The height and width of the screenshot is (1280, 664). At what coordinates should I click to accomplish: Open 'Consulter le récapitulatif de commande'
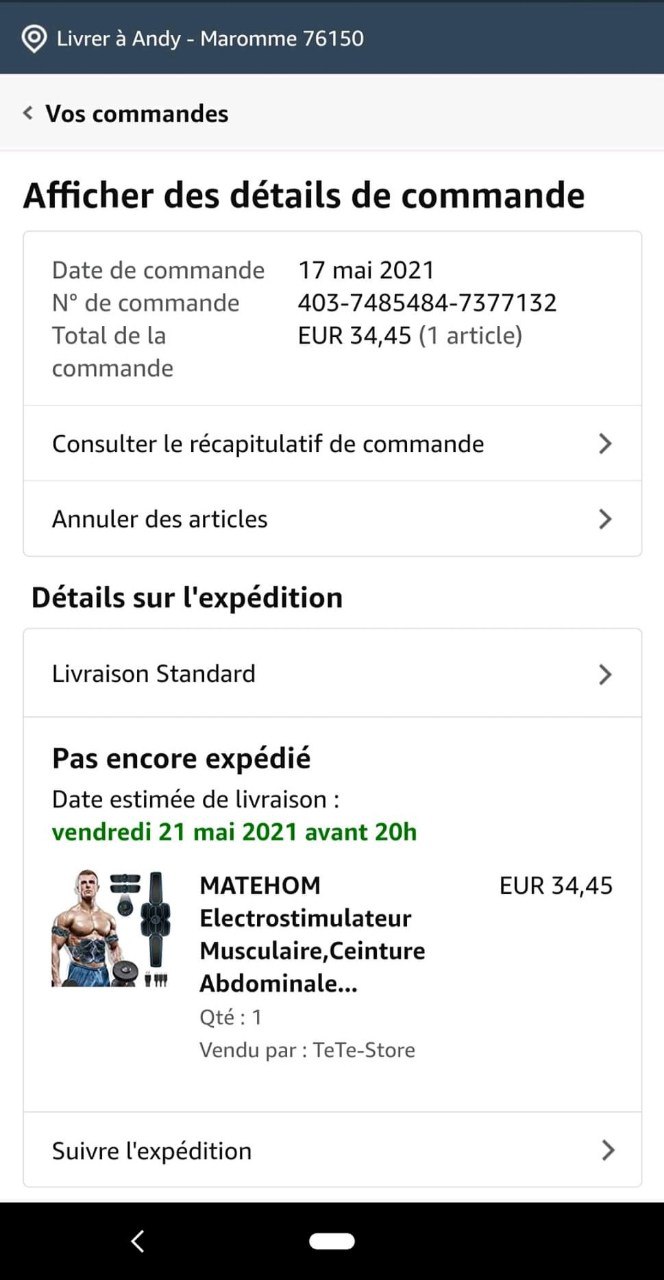tap(268, 443)
